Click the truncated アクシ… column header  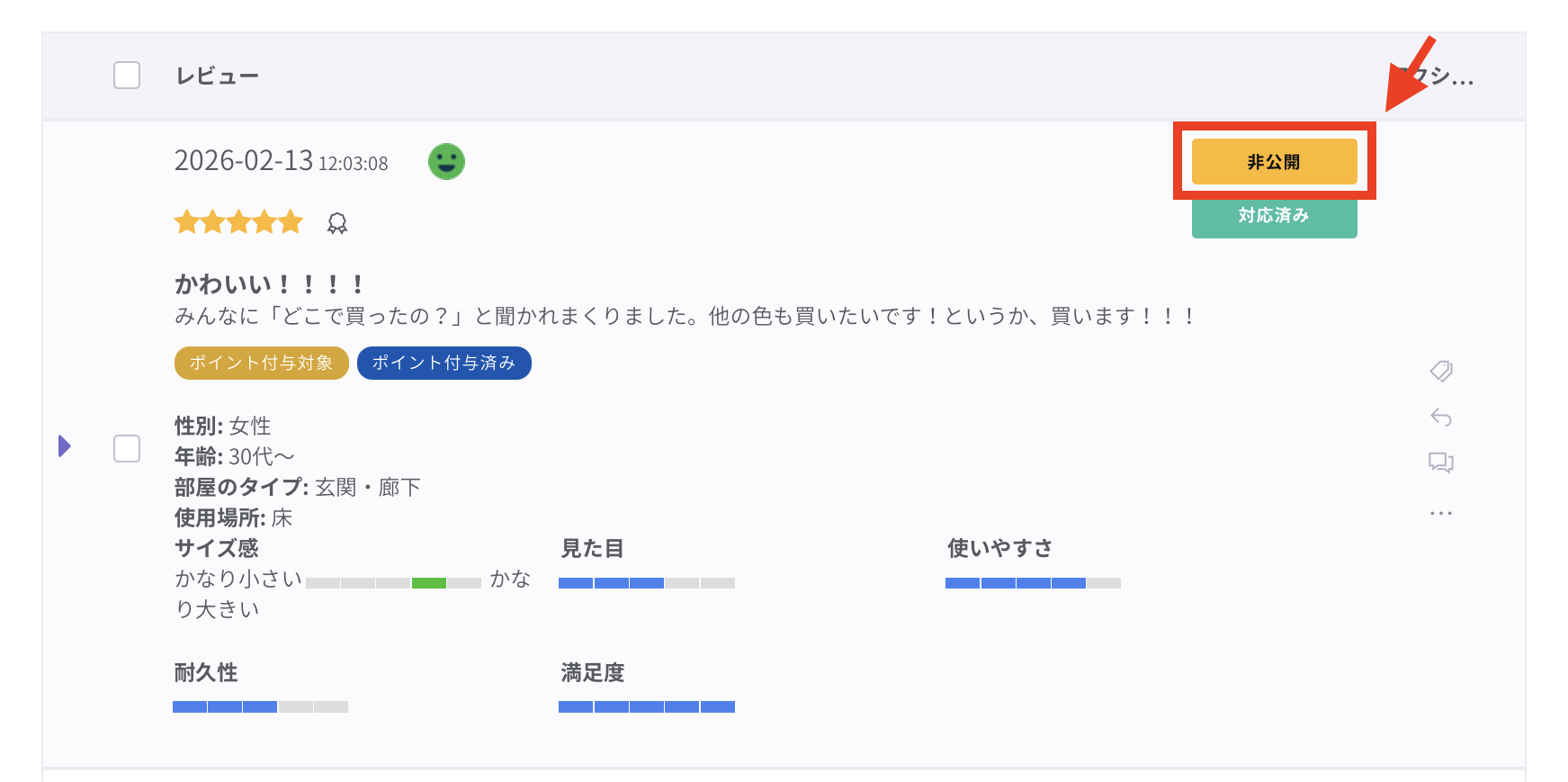[1441, 77]
